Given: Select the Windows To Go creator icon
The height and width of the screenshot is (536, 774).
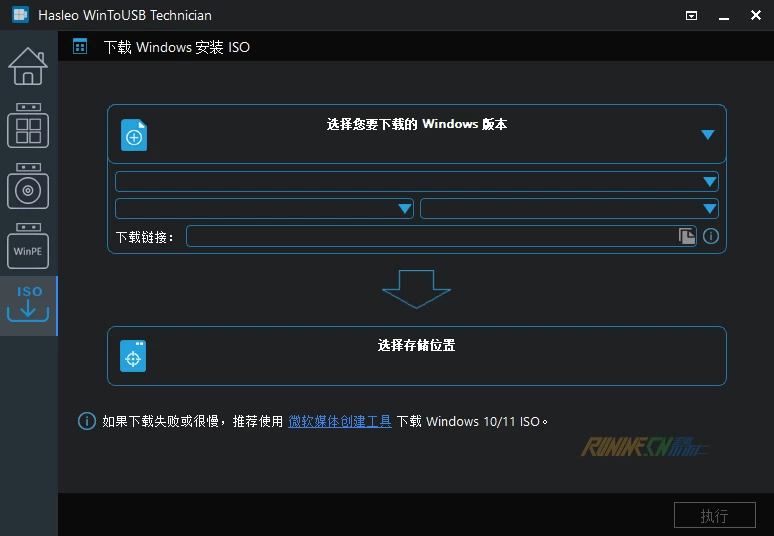Looking at the screenshot, I should (28, 126).
